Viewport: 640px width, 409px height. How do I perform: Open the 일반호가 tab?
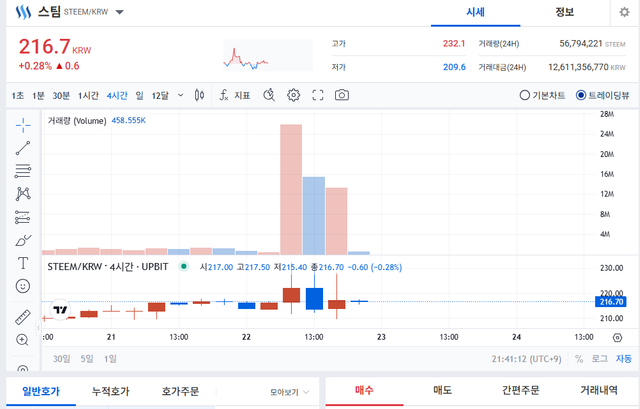(x=41, y=391)
